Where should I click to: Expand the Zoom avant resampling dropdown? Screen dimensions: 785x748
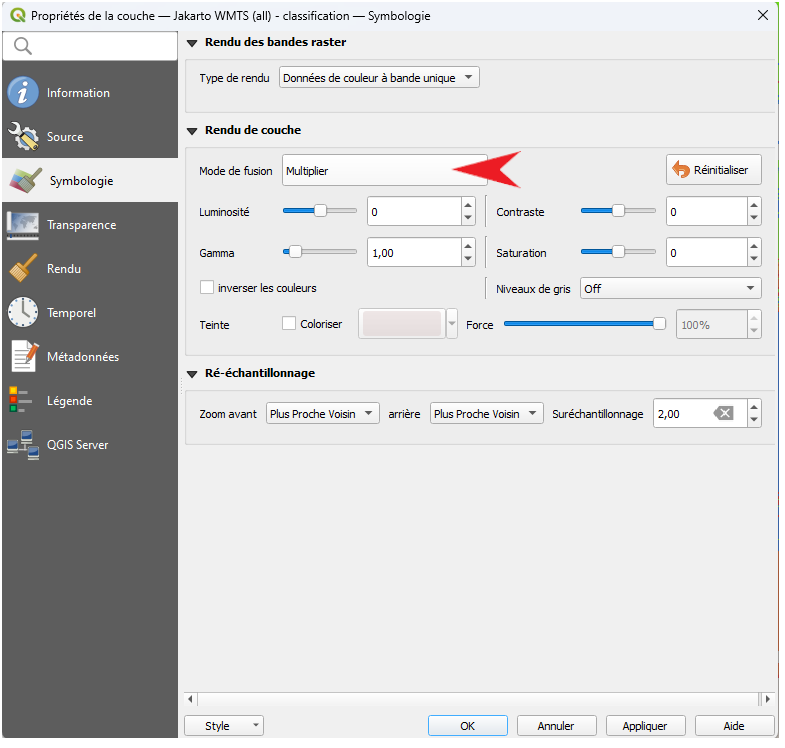pos(323,414)
